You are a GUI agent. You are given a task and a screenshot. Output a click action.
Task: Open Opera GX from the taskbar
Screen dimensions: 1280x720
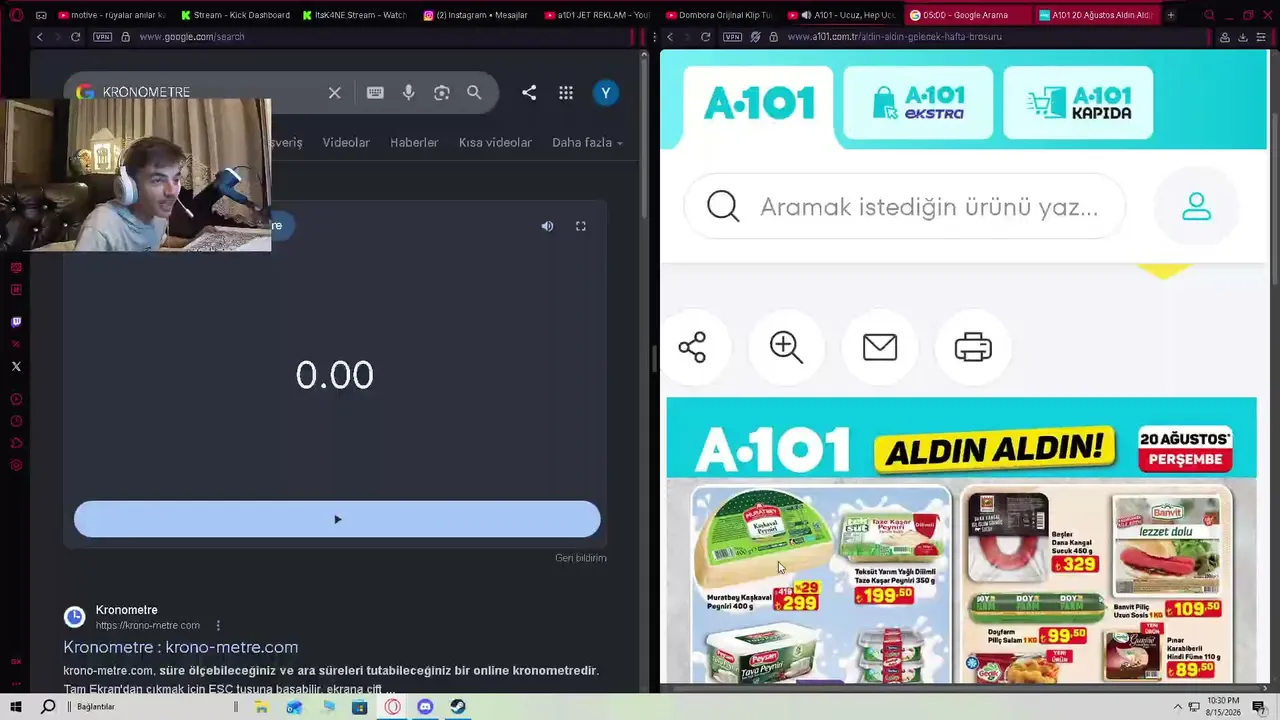tap(393, 707)
